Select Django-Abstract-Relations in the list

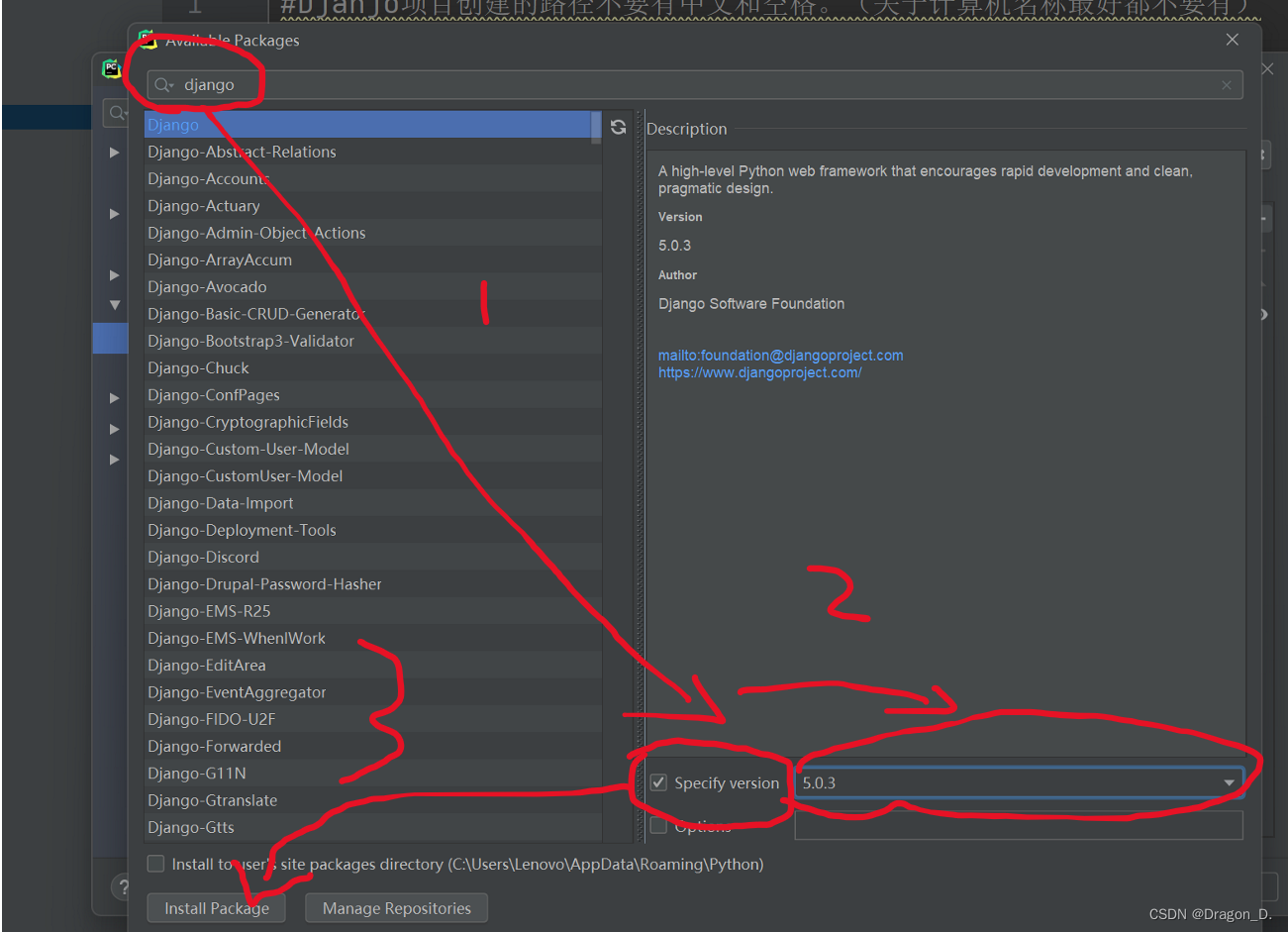(373, 152)
